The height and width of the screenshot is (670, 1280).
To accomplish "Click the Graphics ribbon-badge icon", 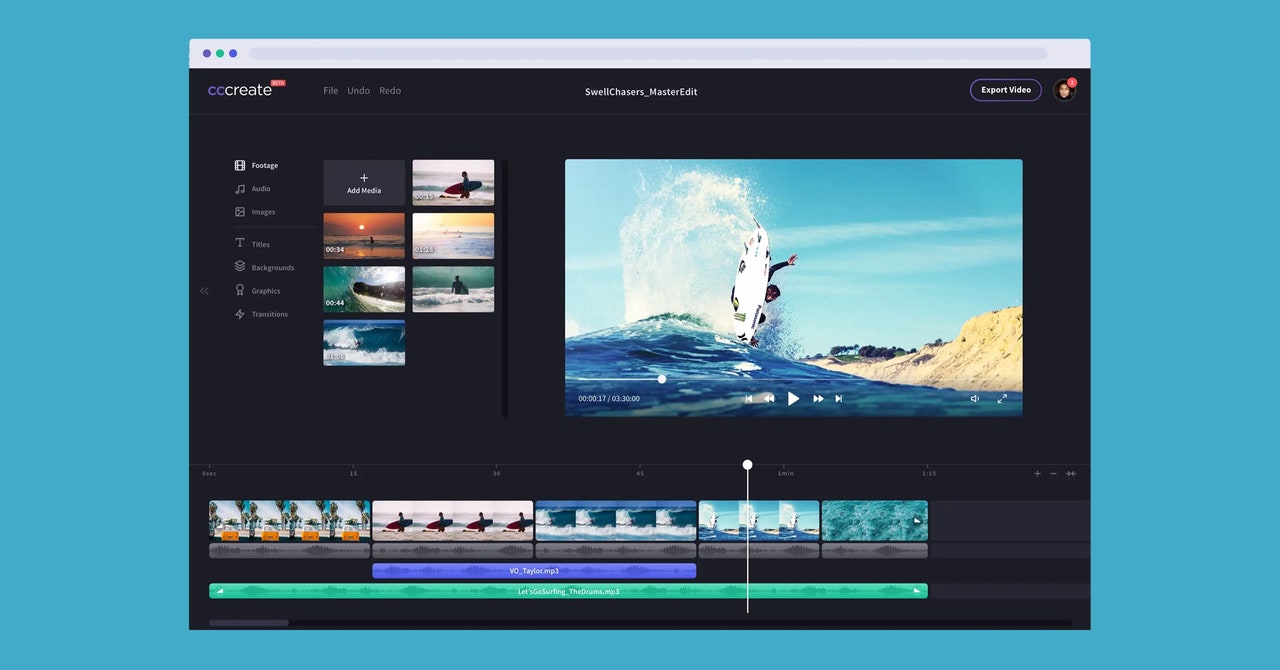I will pos(240,290).
